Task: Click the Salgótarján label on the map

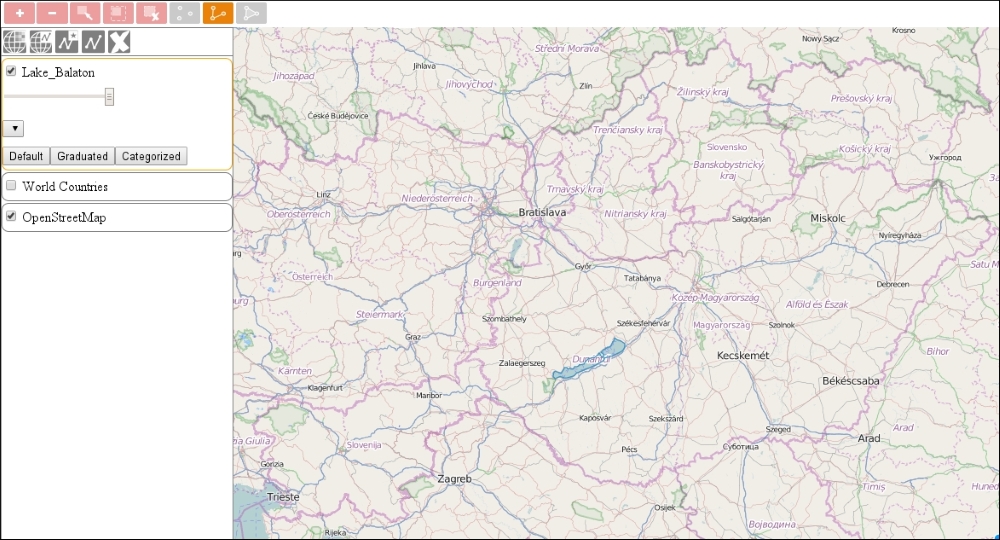Action: point(751,219)
